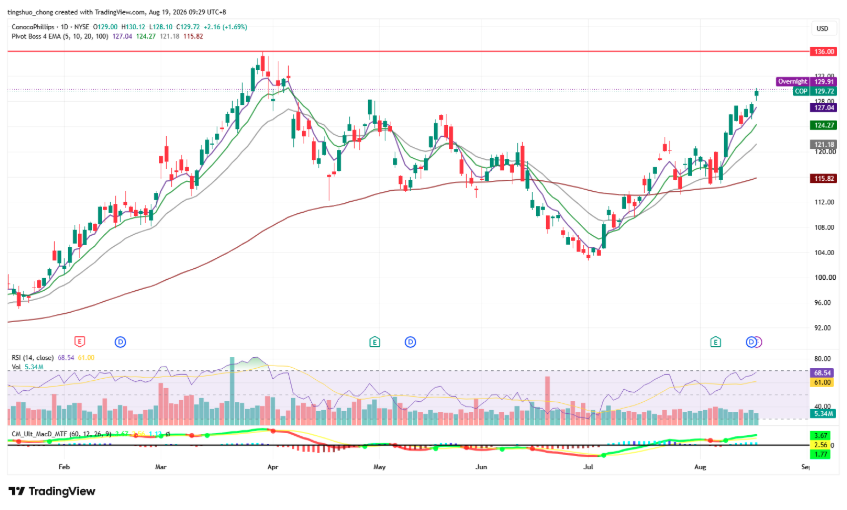Viewport: 847px width, 510px height.
Task: Click the yellow 2.56 MACD axis label
Action: (821, 445)
